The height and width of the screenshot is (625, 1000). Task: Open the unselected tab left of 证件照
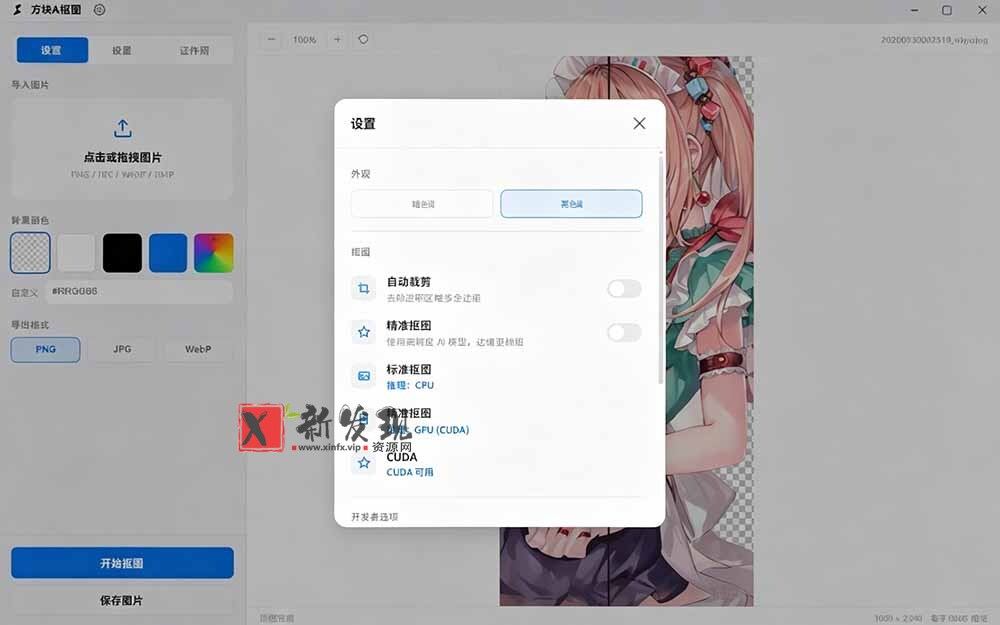pyautogui.click(x=122, y=50)
